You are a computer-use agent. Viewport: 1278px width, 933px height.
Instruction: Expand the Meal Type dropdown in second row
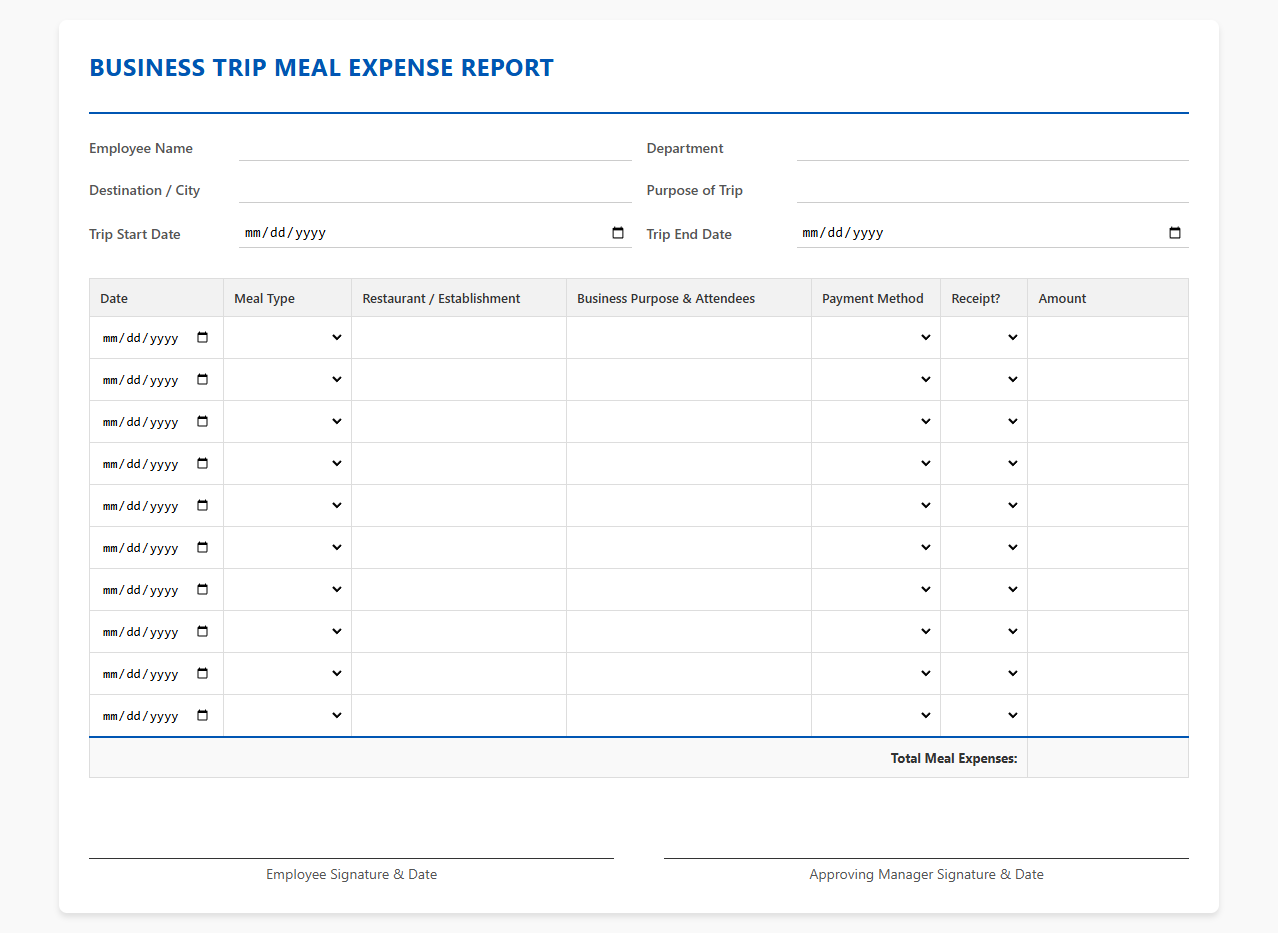(x=288, y=380)
